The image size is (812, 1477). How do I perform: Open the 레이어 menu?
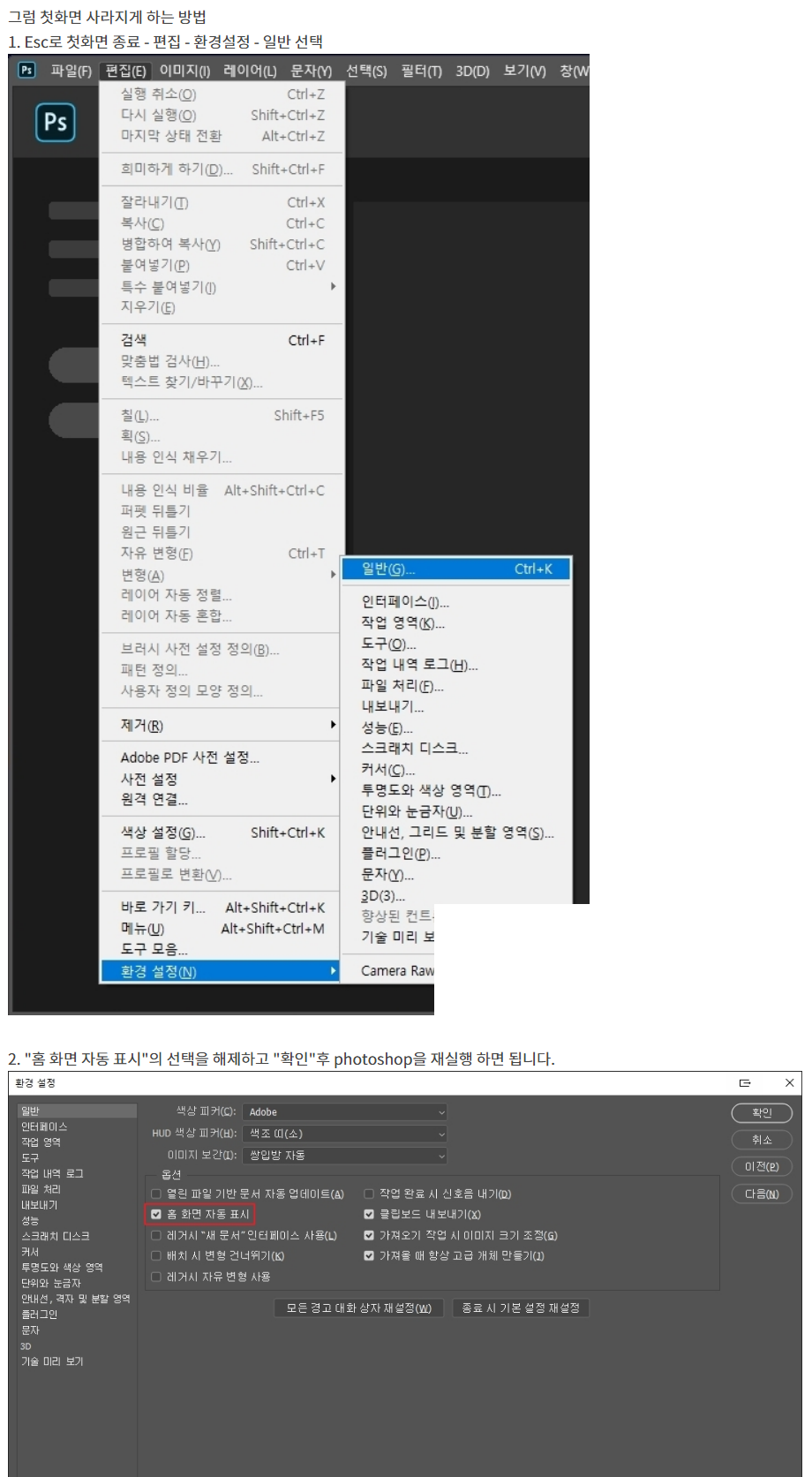click(250, 71)
